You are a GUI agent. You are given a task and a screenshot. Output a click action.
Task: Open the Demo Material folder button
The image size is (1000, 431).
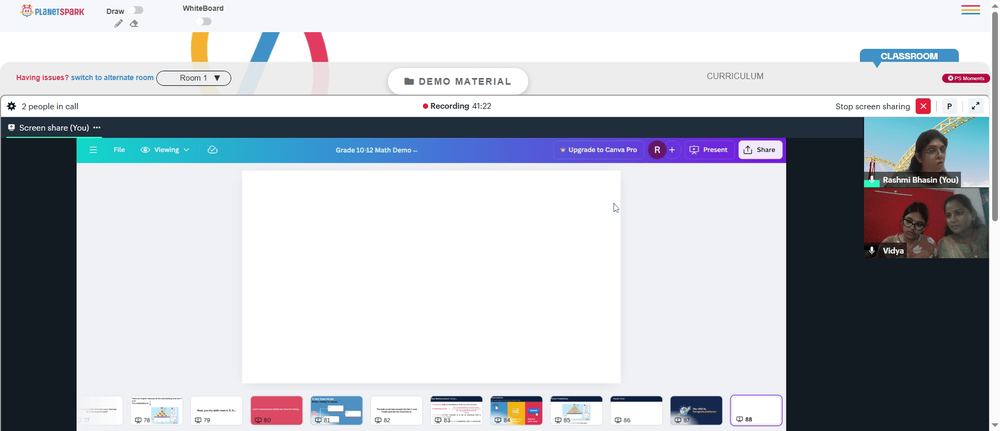(x=458, y=82)
